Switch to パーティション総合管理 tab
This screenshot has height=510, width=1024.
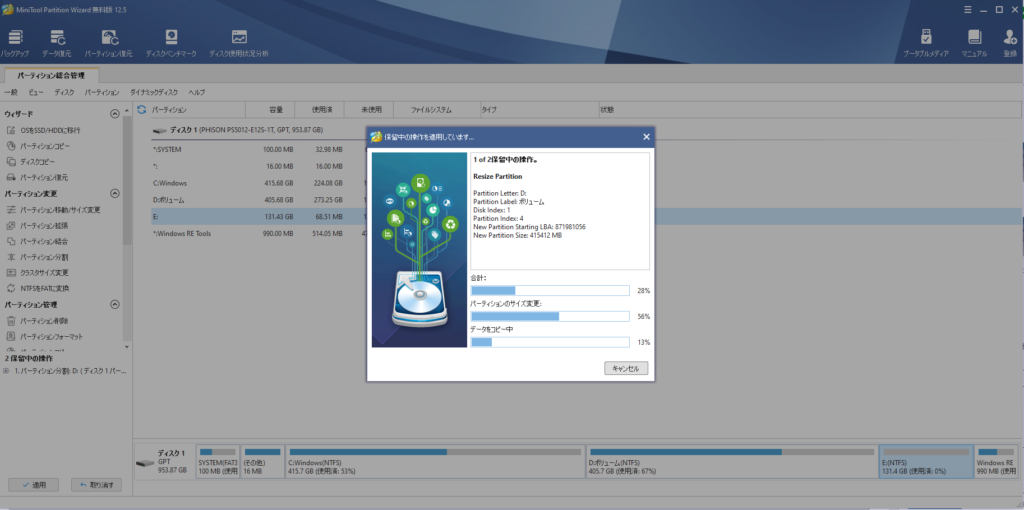[51, 76]
